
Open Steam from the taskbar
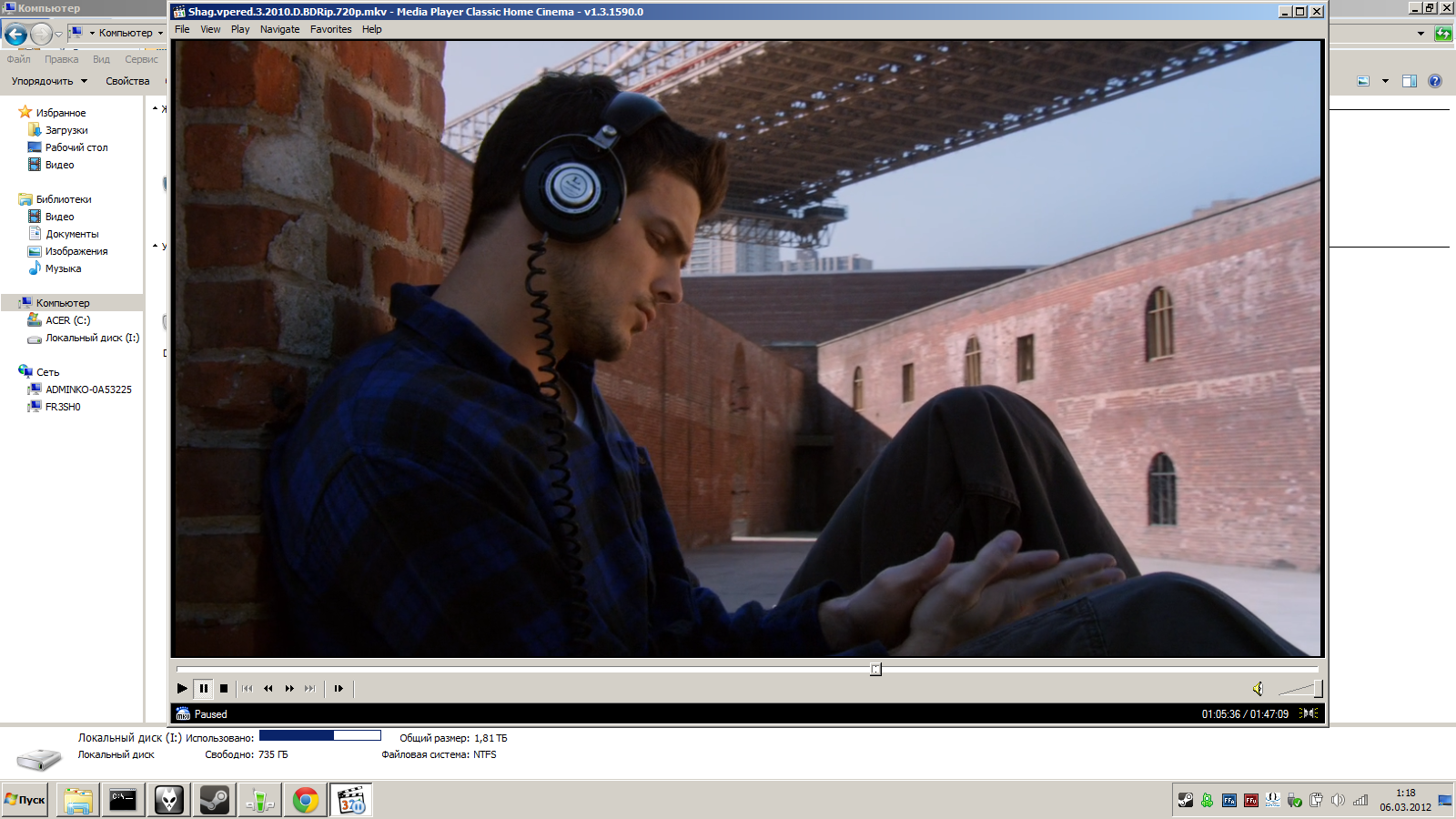[x=215, y=800]
